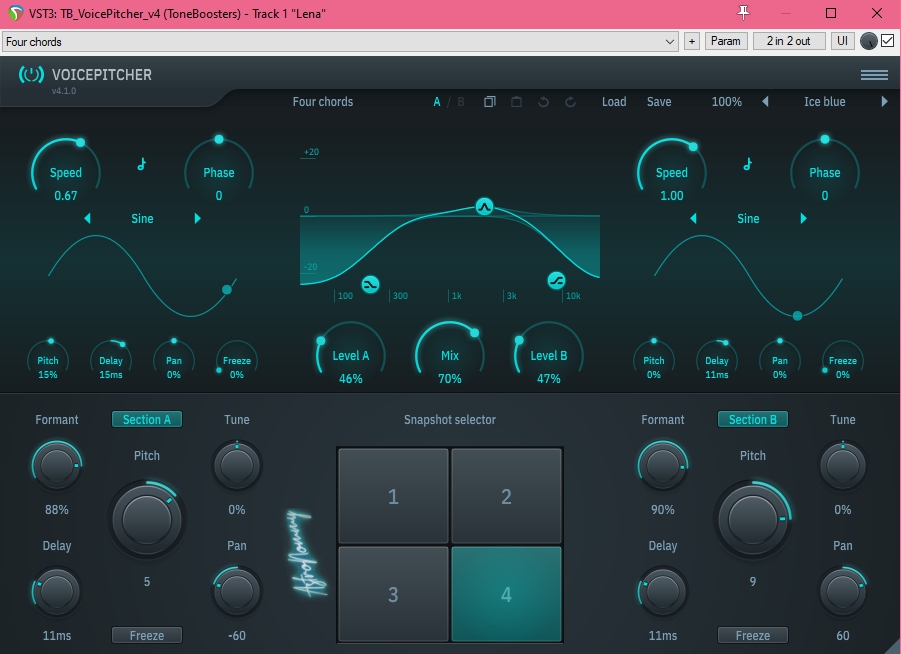Toggle Freeze button under Section B

point(753,635)
